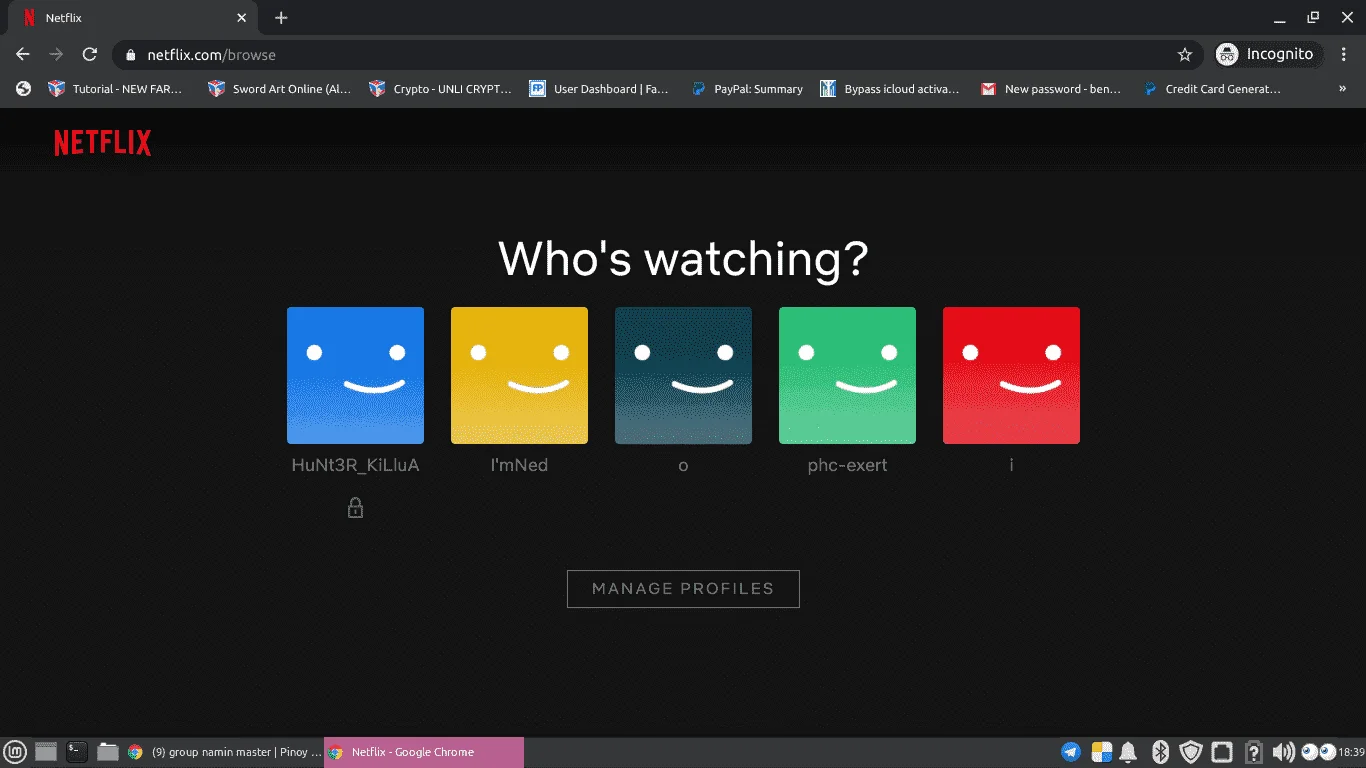Click the I'mNed profile name label
Screen dimensions: 1366x768
tap(519, 465)
